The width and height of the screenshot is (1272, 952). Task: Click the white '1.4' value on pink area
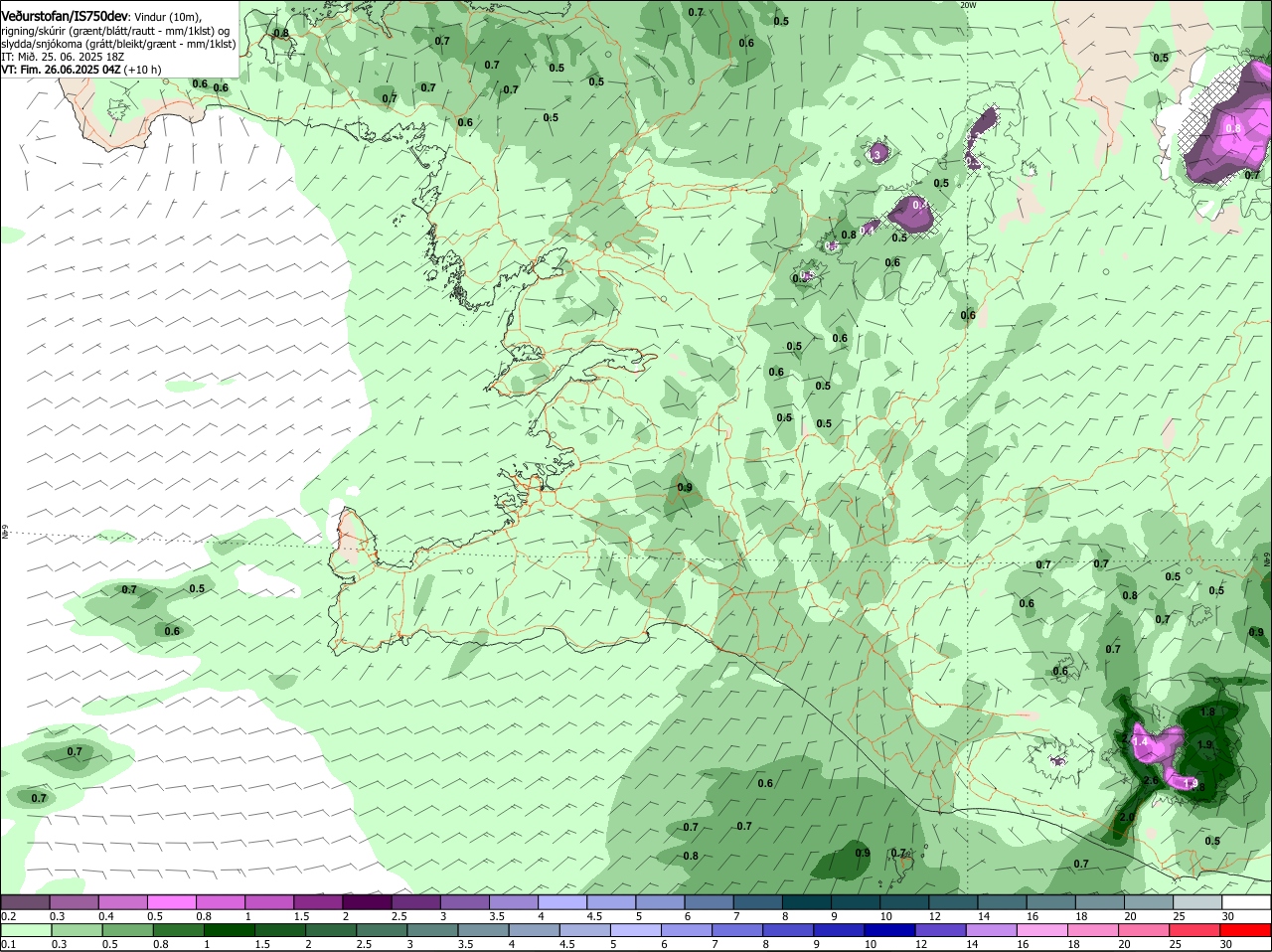pyautogui.click(x=1140, y=741)
